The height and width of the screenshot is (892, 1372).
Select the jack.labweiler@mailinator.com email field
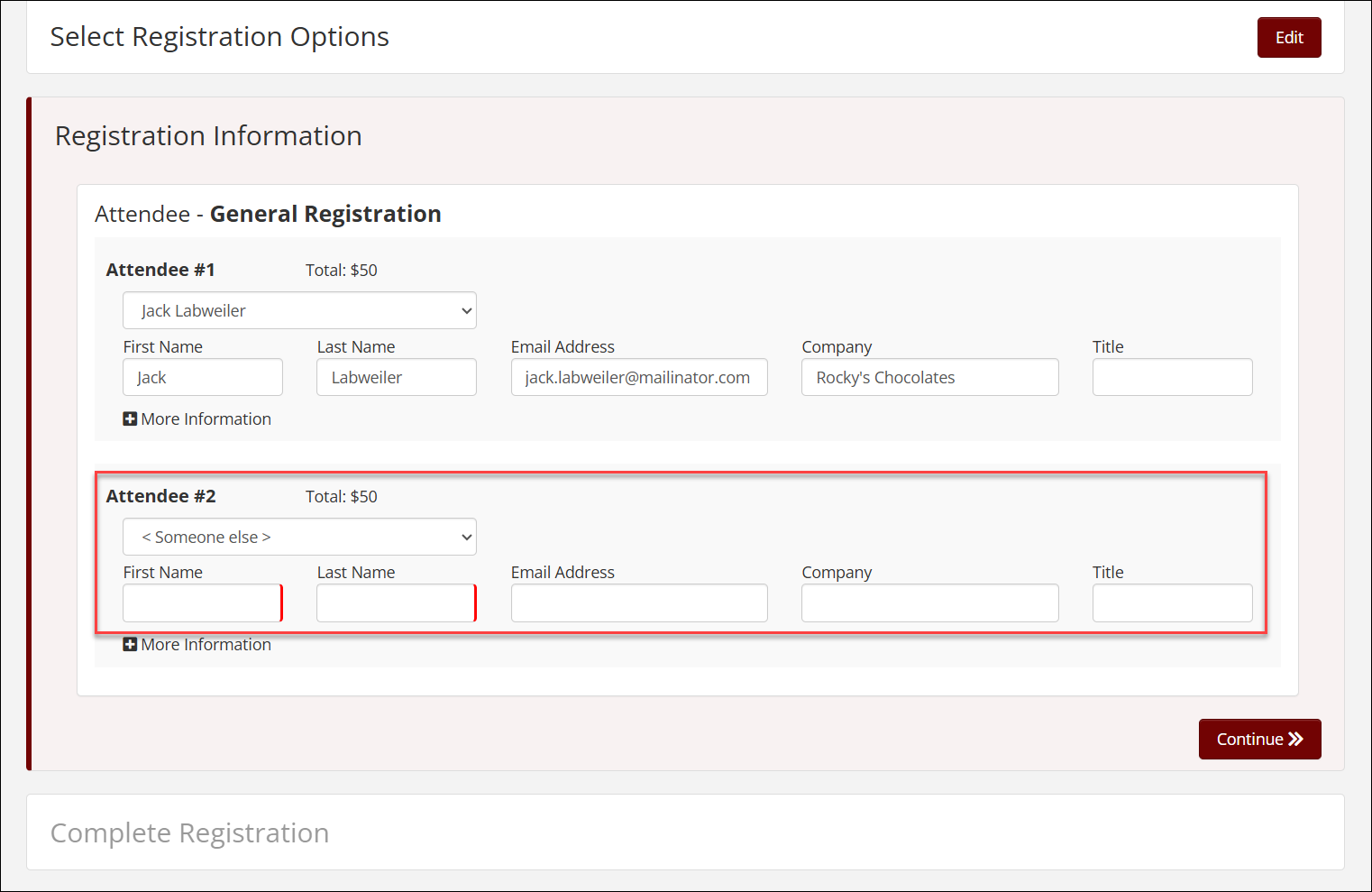tap(638, 377)
